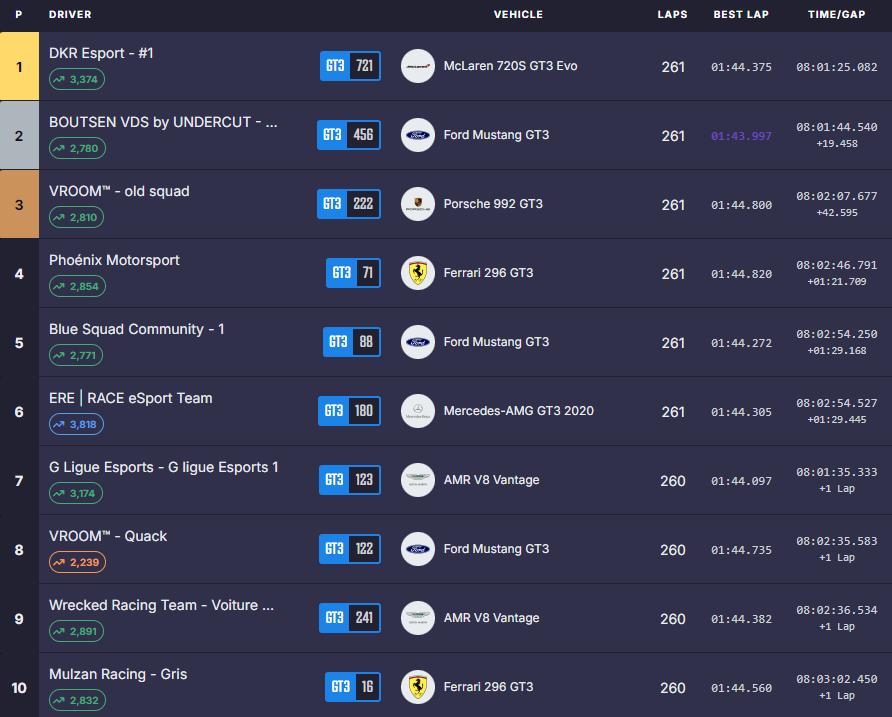This screenshot has width=892, height=717.
Task: Open VROOM - Quack team entry
Action: pos(108,536)
